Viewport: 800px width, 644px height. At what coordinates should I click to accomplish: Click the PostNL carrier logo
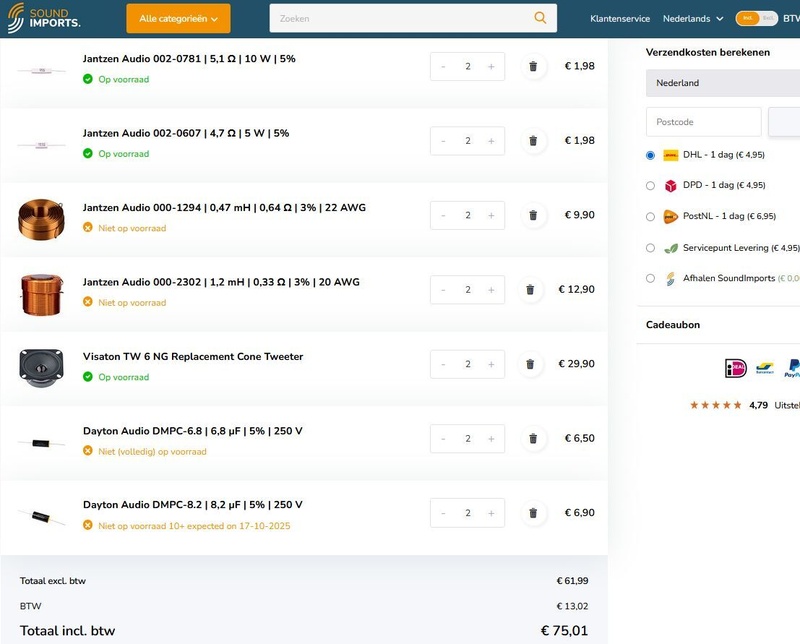point(670,217)
